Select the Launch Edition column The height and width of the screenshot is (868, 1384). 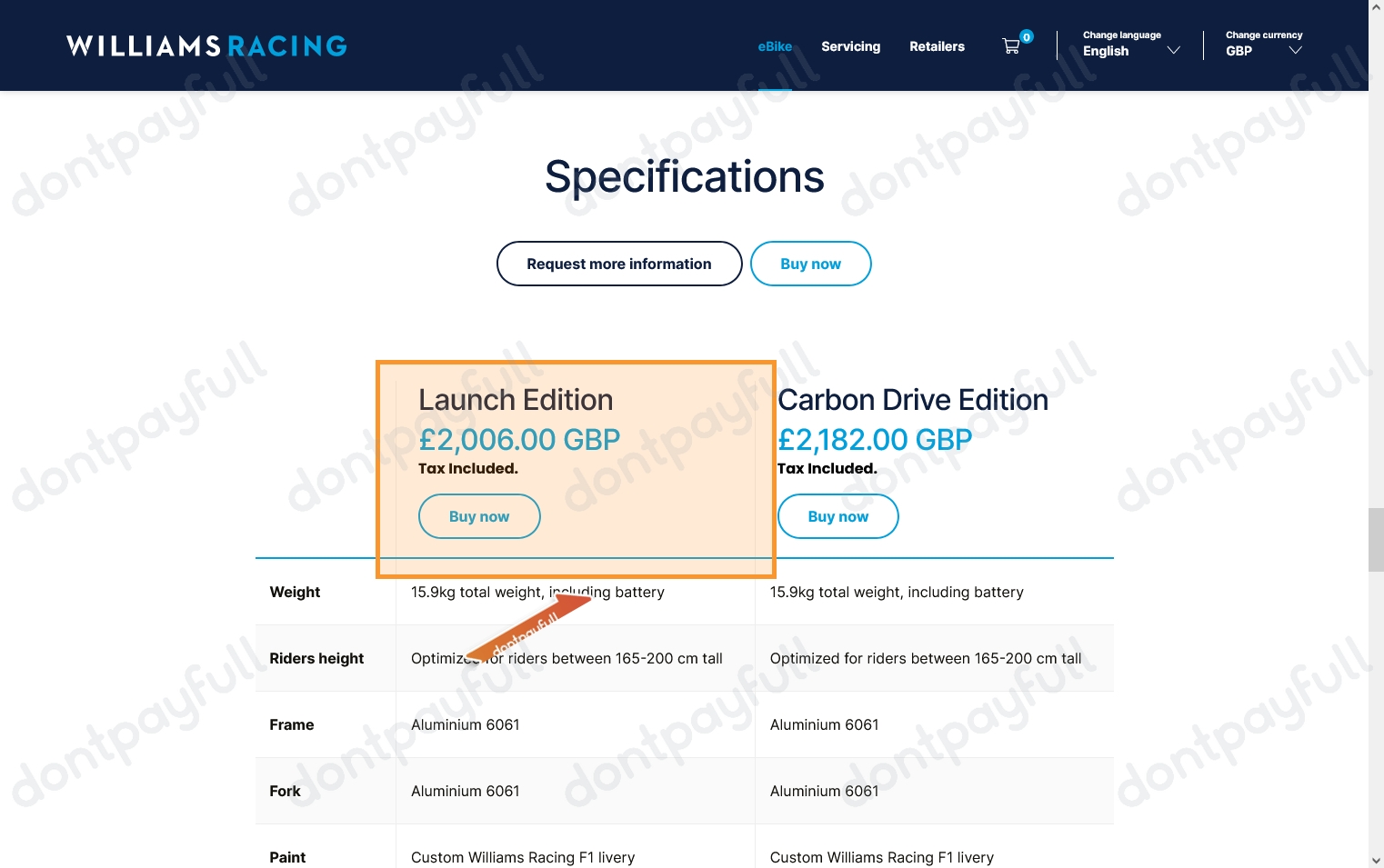point(576,468)
